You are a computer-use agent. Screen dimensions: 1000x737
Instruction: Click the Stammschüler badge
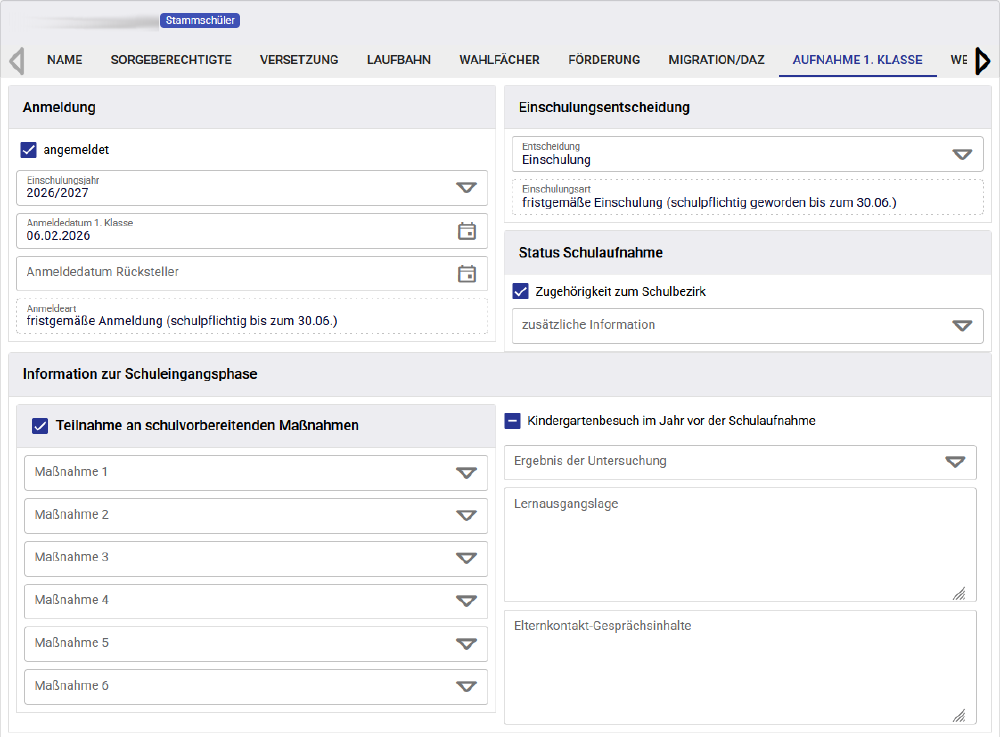pyautogui.click(x=200, y=20)
